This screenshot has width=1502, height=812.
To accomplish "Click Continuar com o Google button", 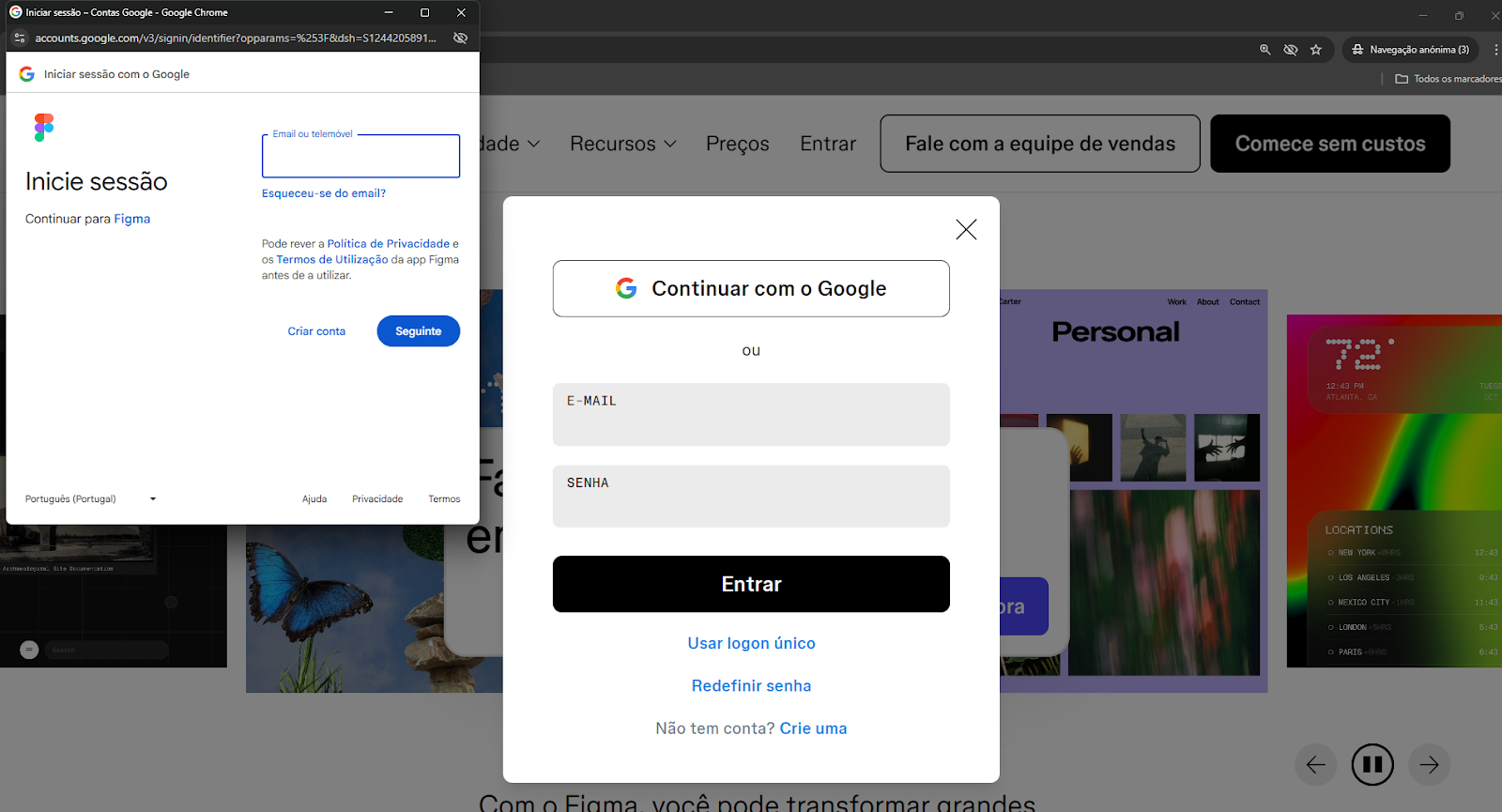I will pyautogui.click(x=751, y=288).
